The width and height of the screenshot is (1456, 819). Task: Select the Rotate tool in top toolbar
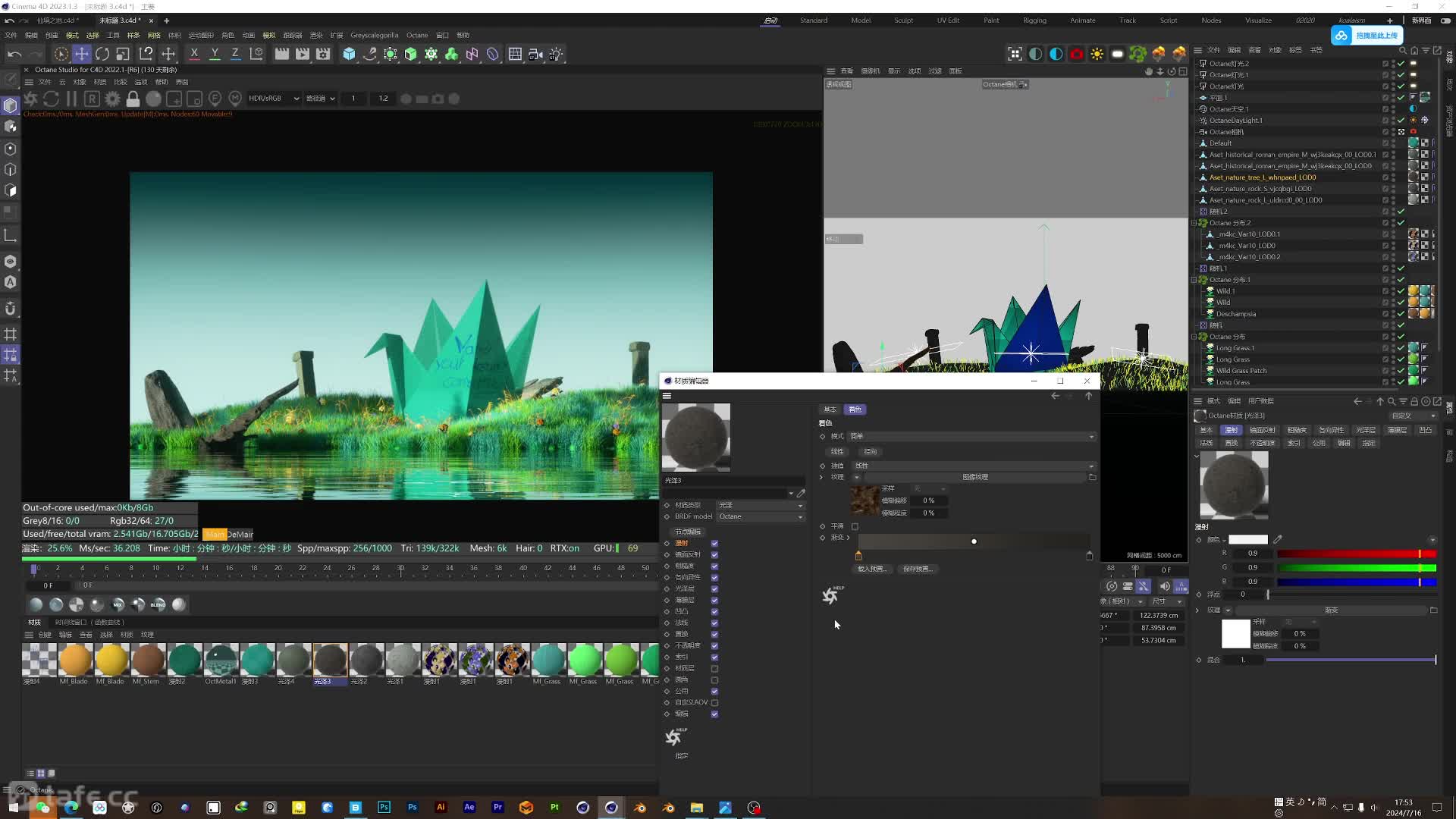[102, 54]
